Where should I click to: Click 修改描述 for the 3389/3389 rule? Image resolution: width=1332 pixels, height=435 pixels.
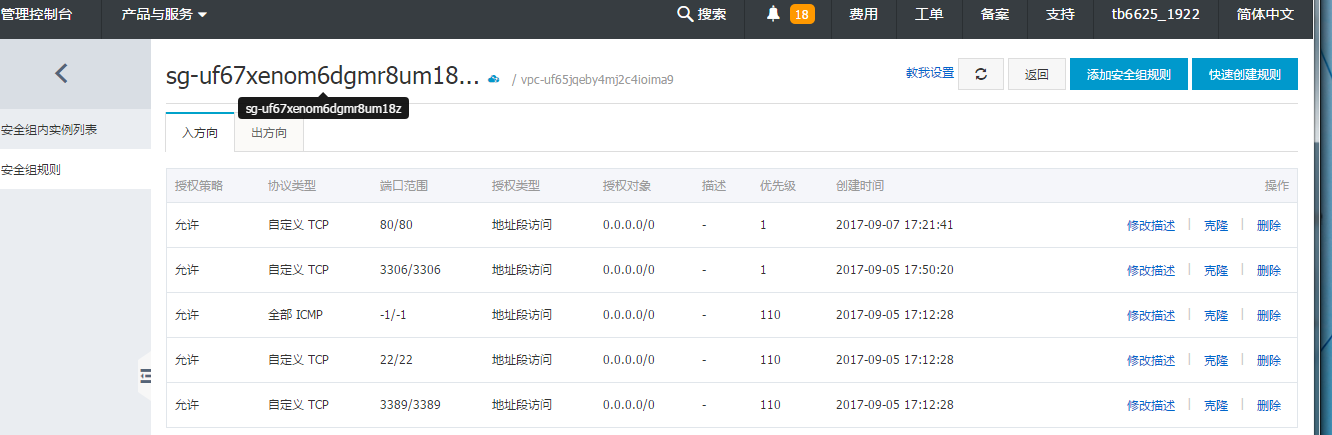point(1151,405)
